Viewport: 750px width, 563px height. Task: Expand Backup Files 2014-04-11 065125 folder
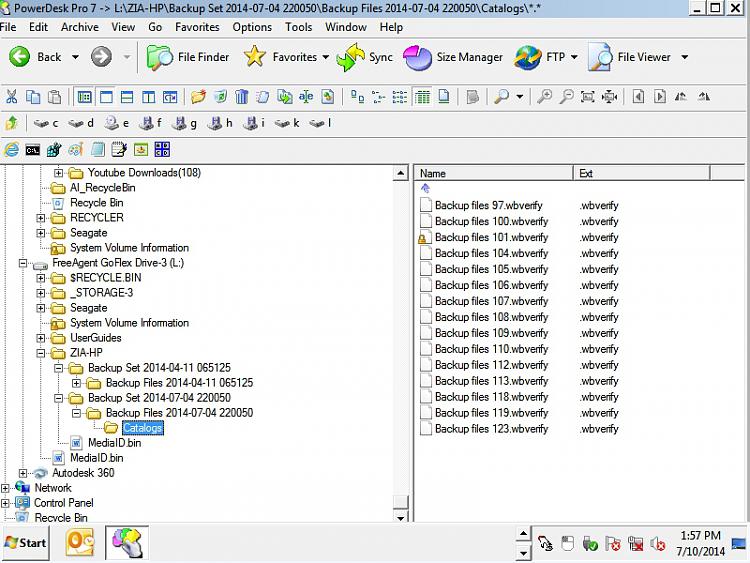(x=77, y=383)
